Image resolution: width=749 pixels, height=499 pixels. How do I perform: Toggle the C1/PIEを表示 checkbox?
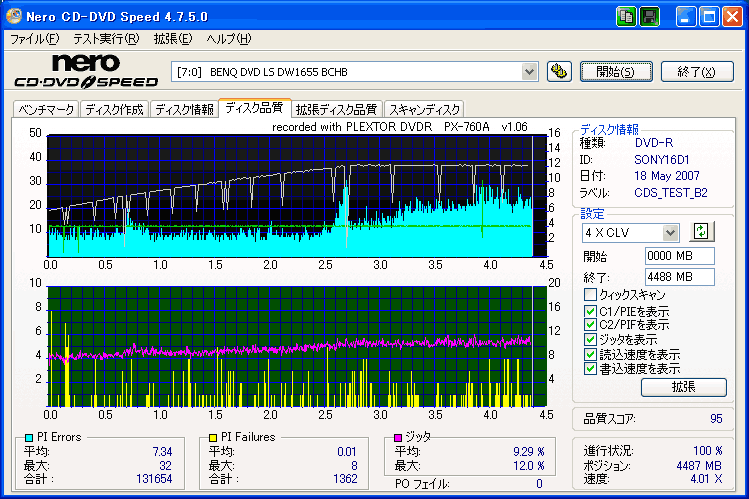[x=591, y=310]
